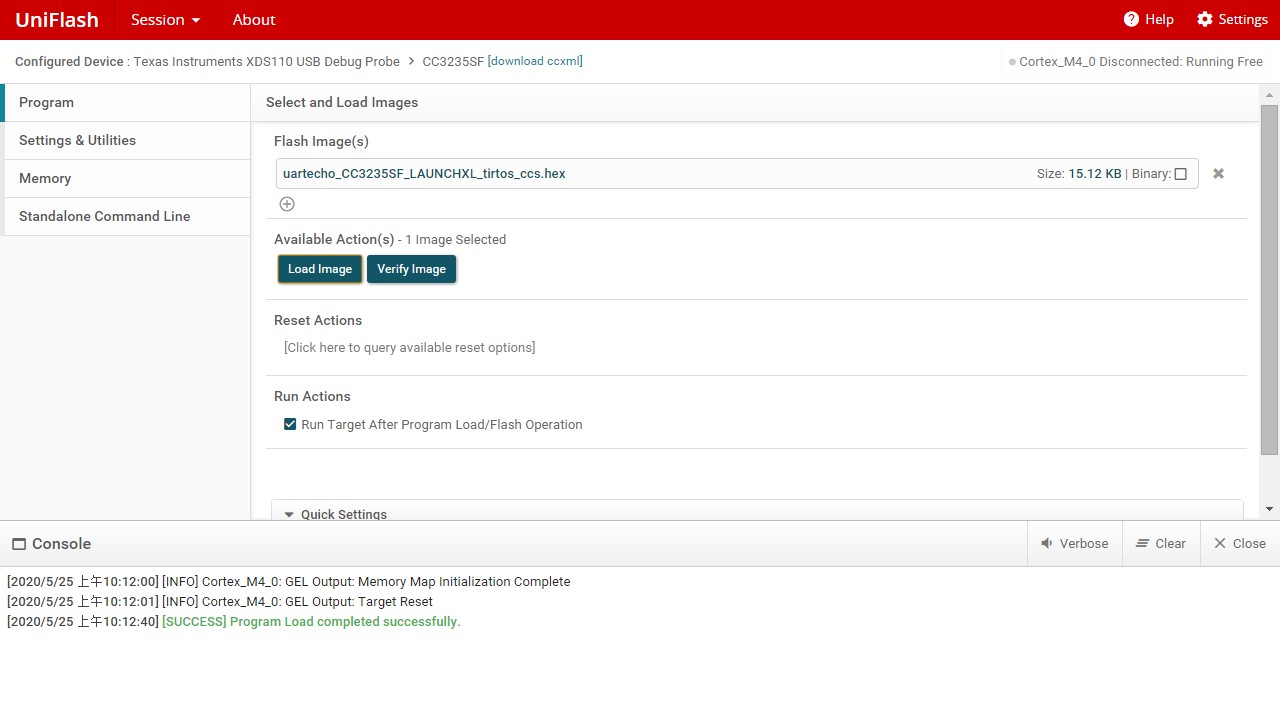Toggle Verbose console output
The width and height of the screenshot is (1280, 720).
pyautogui.click(x=1075, y=544)
